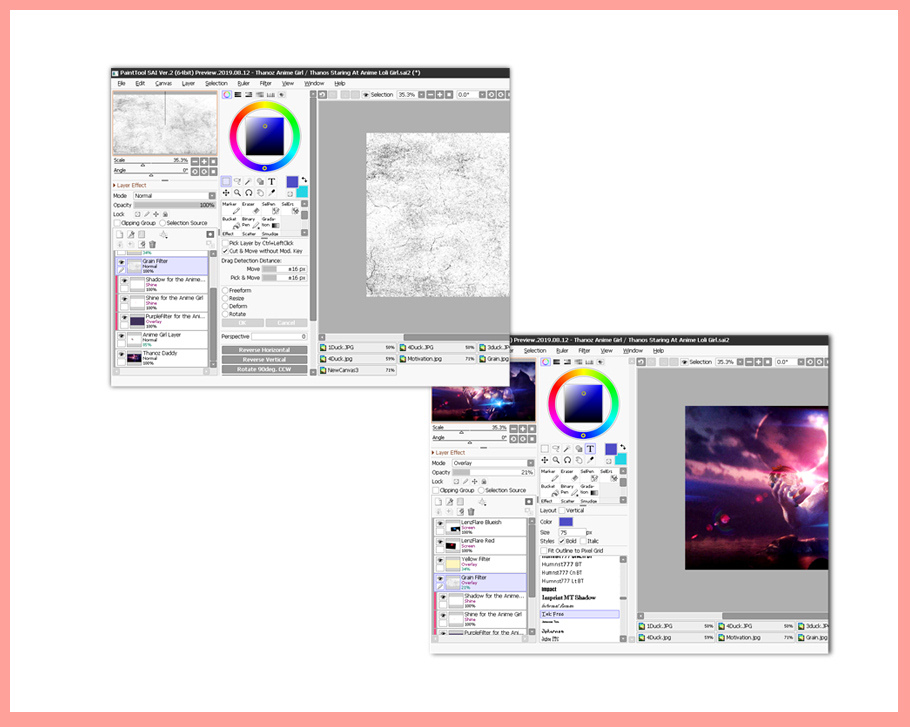Select the Eraser brush in upper window
The width and height of the screenshot is (910, 727).
click(251, 208)
